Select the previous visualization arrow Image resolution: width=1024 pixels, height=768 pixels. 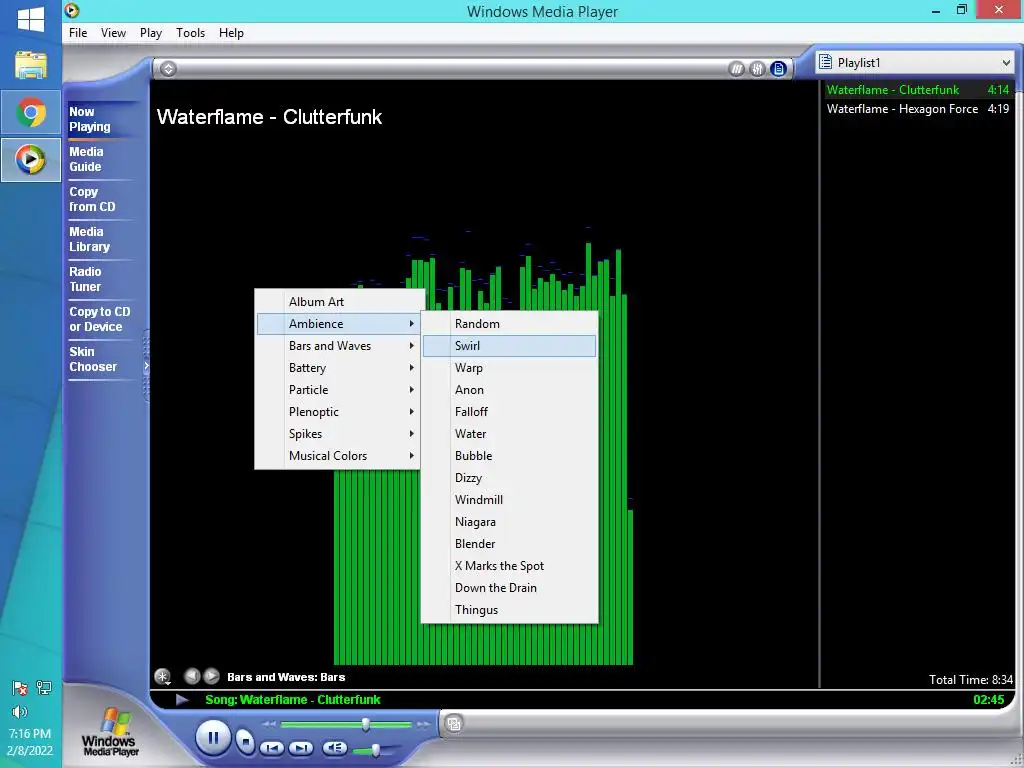click(x=192, y=676)
